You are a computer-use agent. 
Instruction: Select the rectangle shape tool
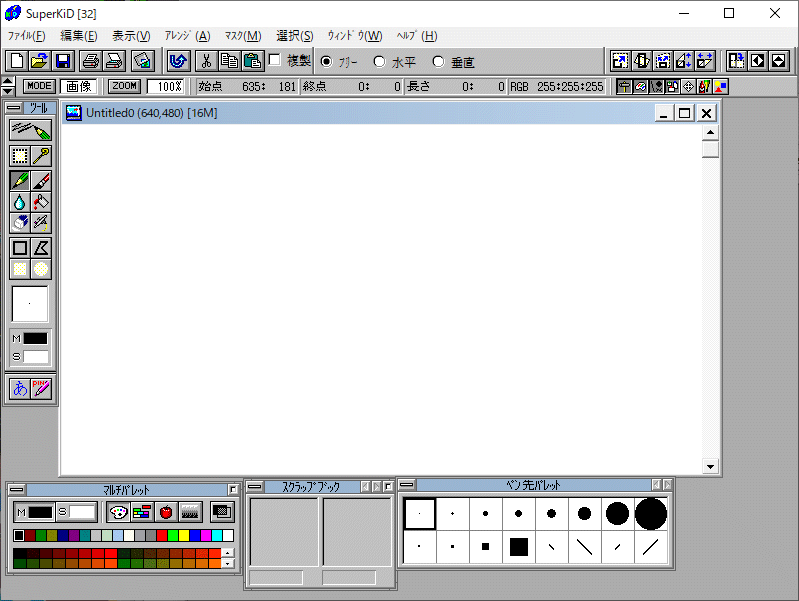coord(19,247)
